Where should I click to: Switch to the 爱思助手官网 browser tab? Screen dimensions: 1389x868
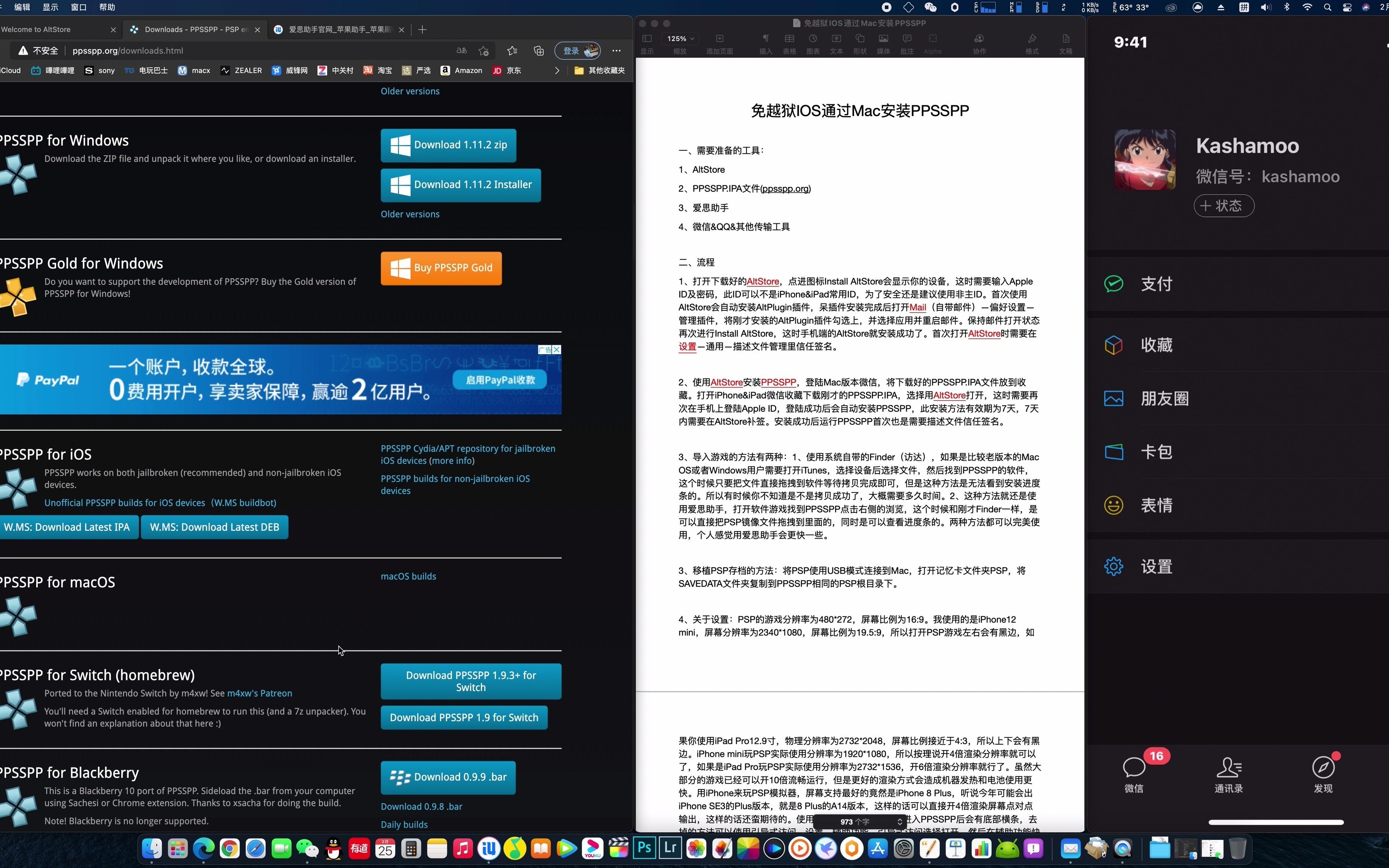[339, 29]
